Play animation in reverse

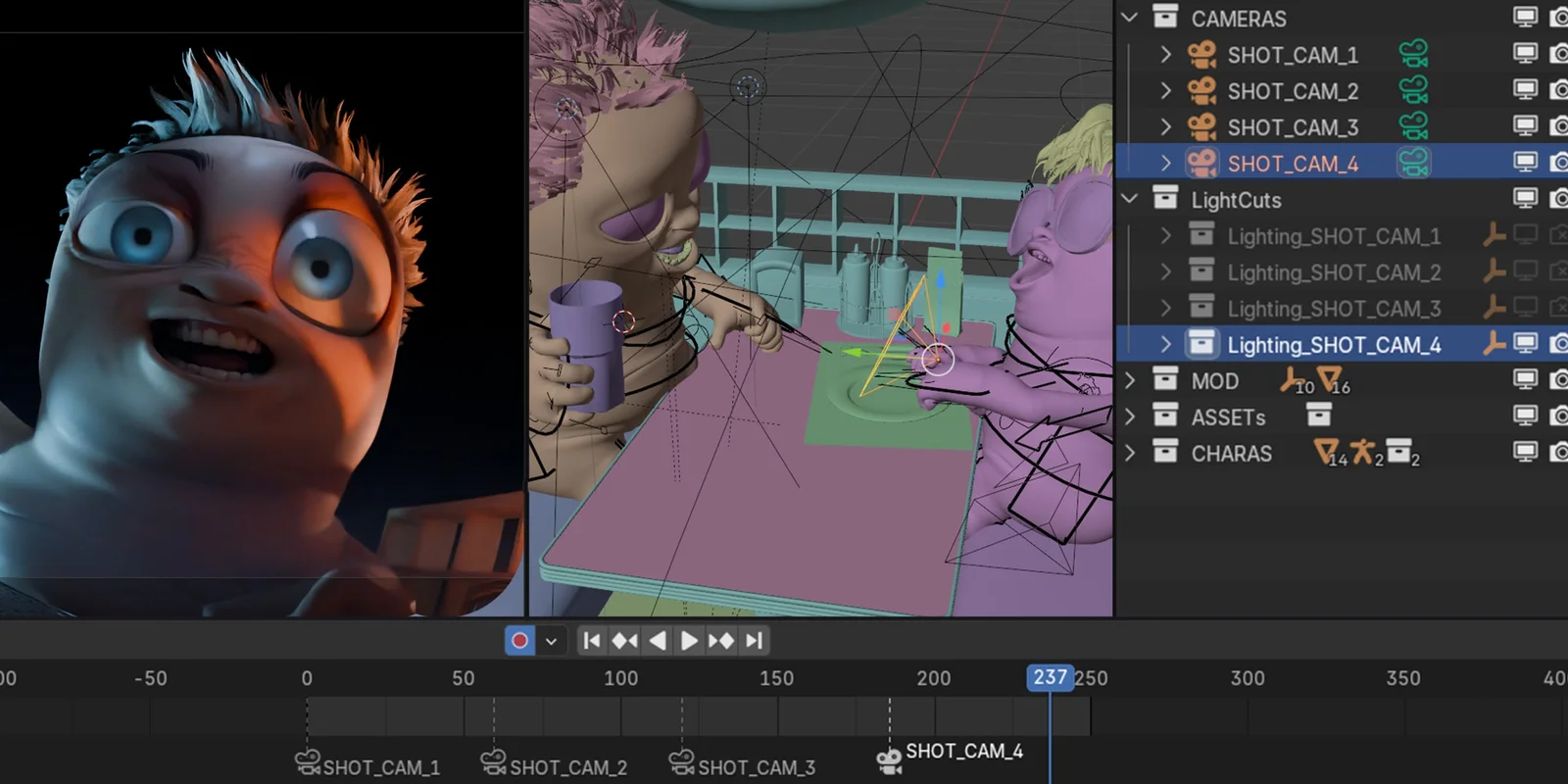pyautogui.click(x=658, y=641)
